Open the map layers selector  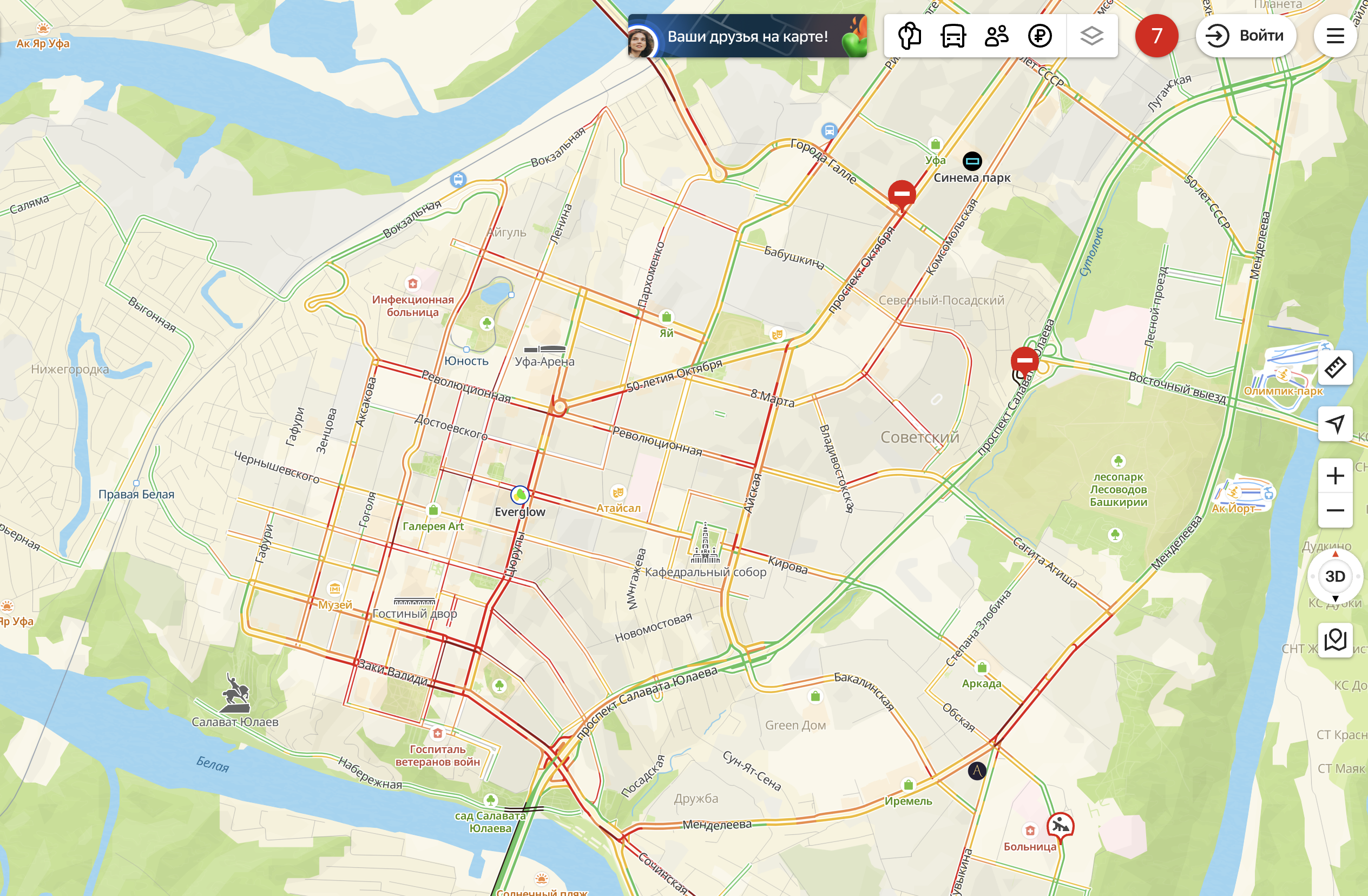pos(1091,36)
